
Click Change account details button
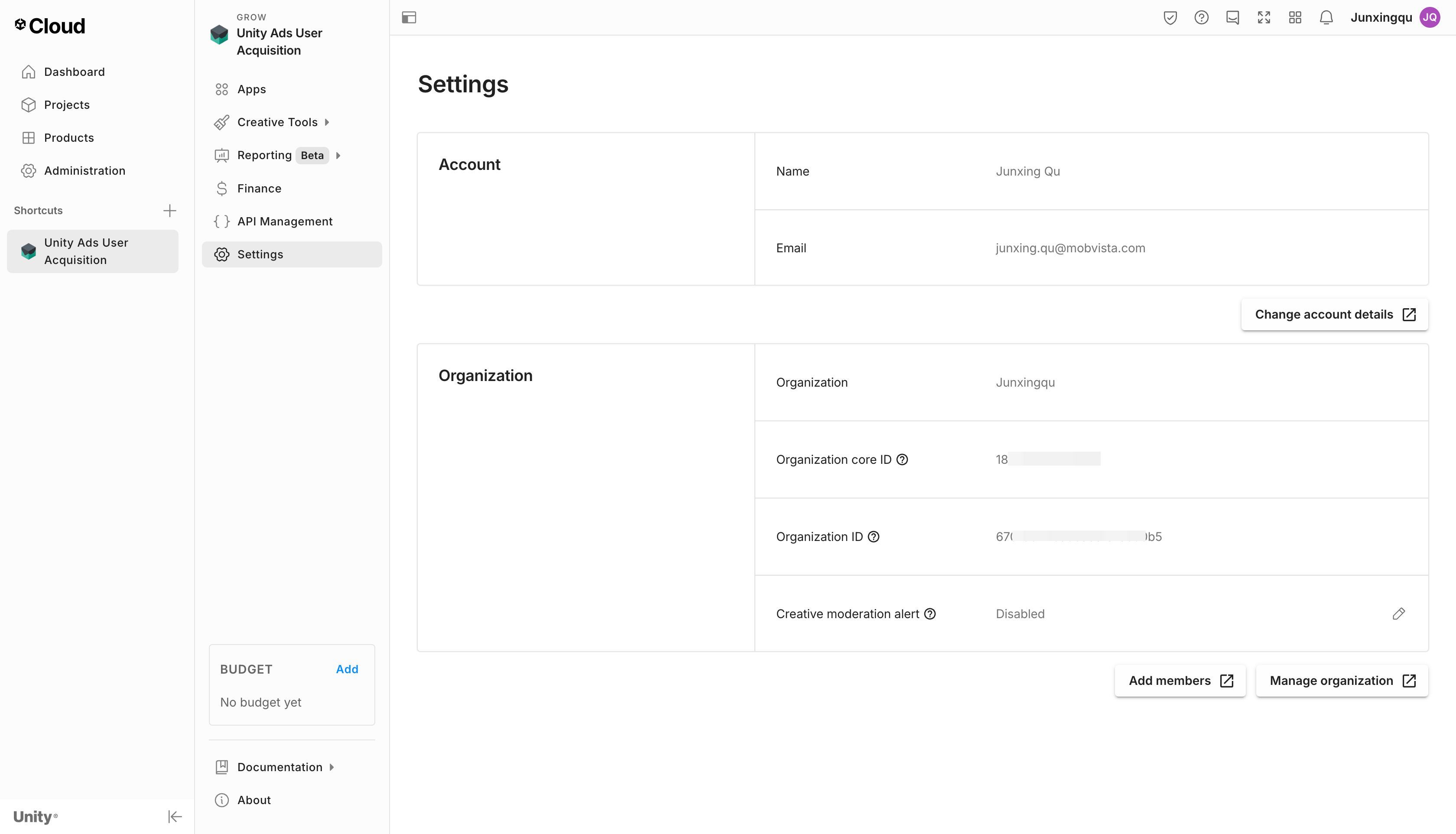coord(1334,314)
